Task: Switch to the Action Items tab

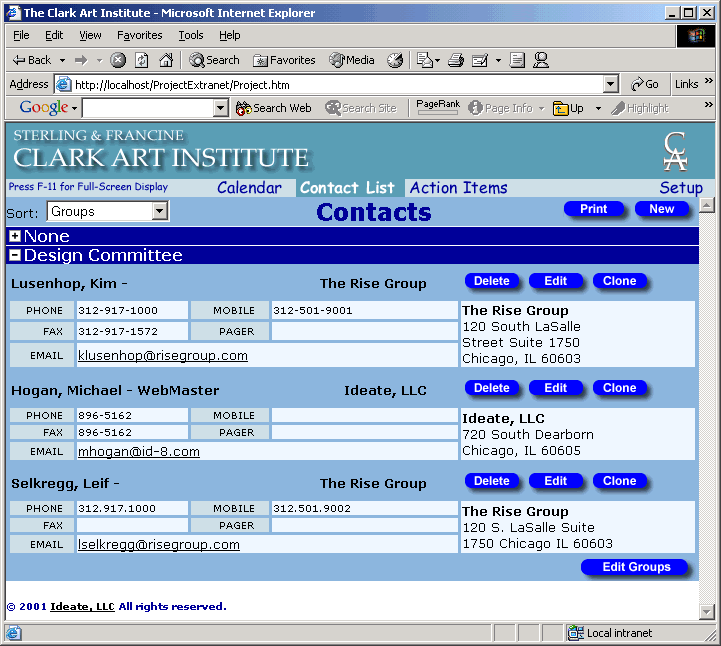Action: [x=458, y=188]
